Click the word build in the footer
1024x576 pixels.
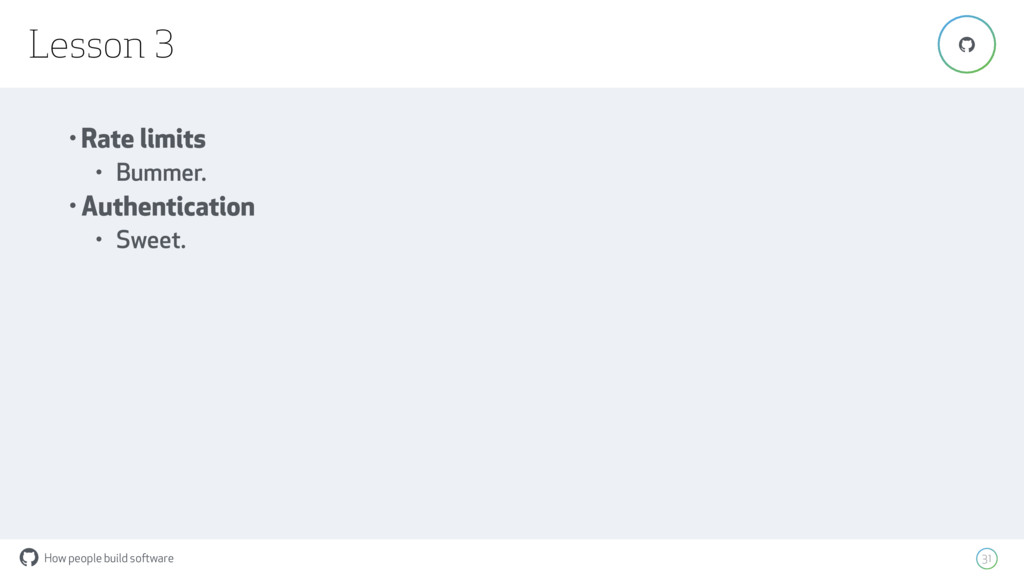(115, 558)
